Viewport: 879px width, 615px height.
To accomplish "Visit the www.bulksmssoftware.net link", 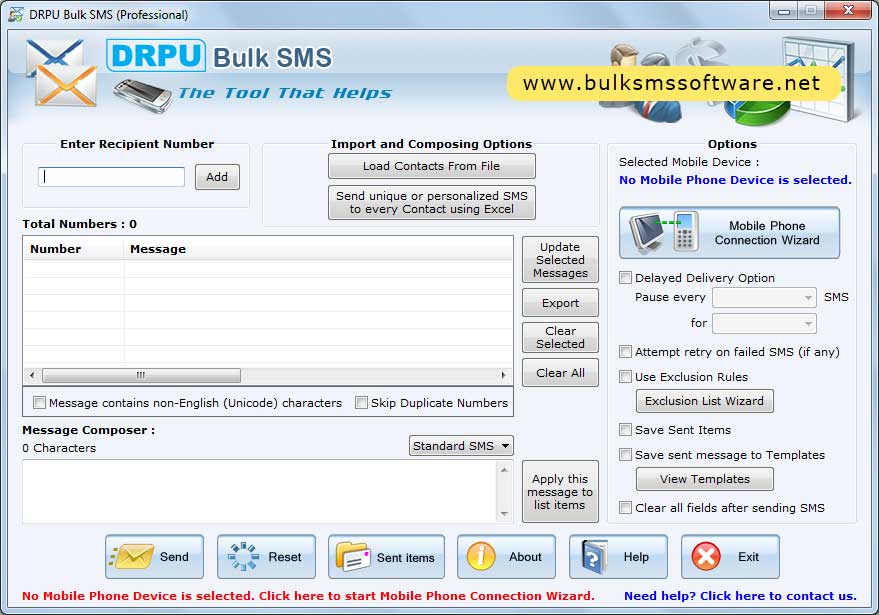I will (x=672, y=83).
